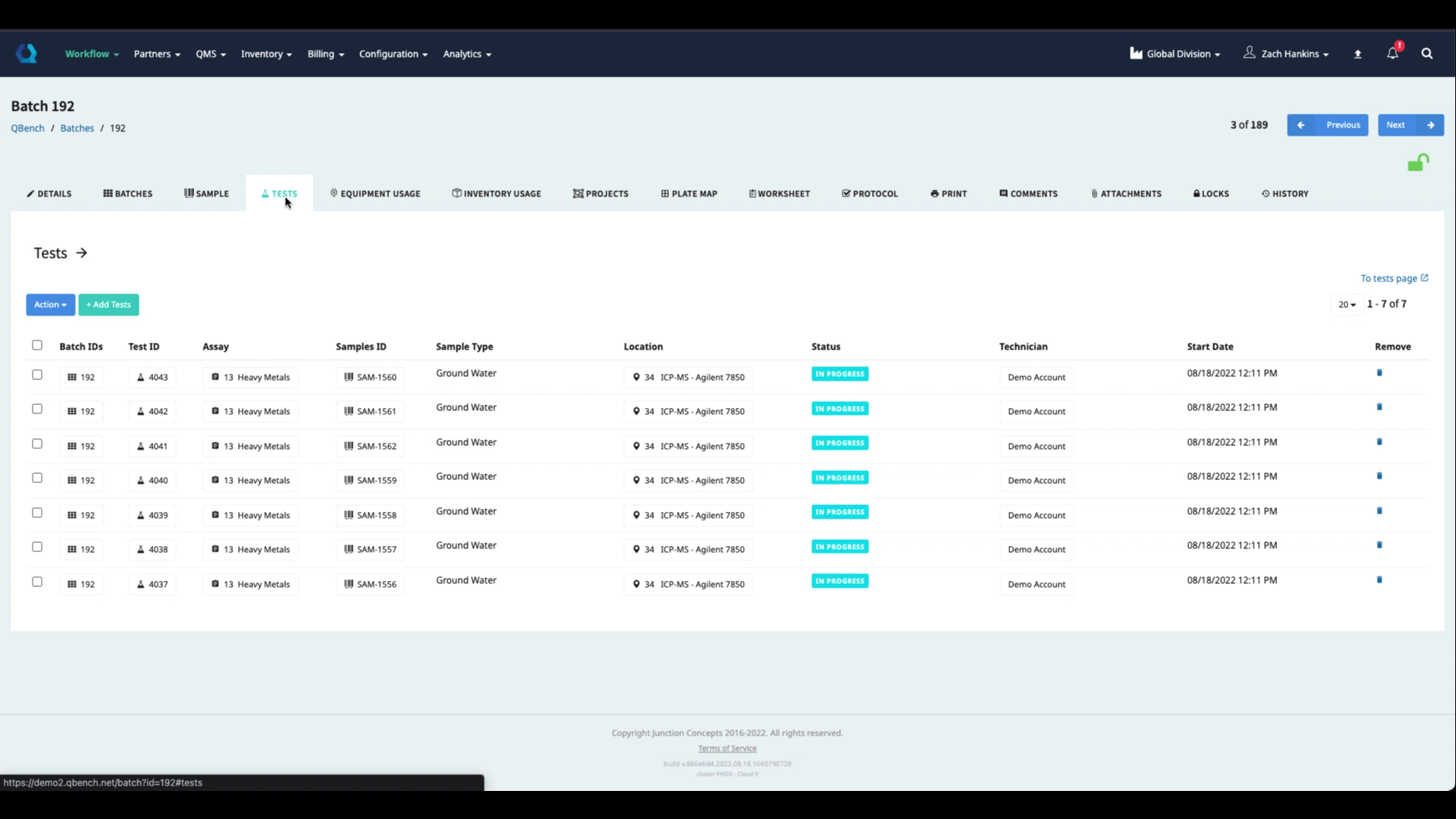
Task: Open the notifications bell
Action: [1392, 53]
